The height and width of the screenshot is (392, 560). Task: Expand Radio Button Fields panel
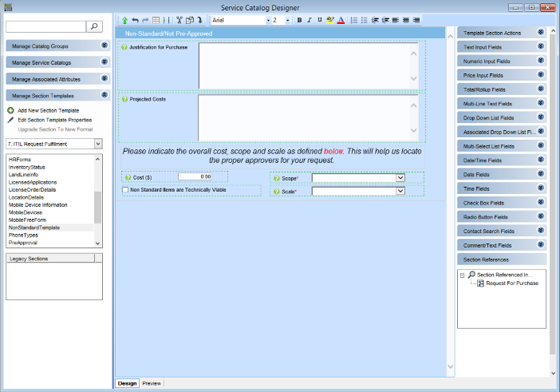[541, 216]
